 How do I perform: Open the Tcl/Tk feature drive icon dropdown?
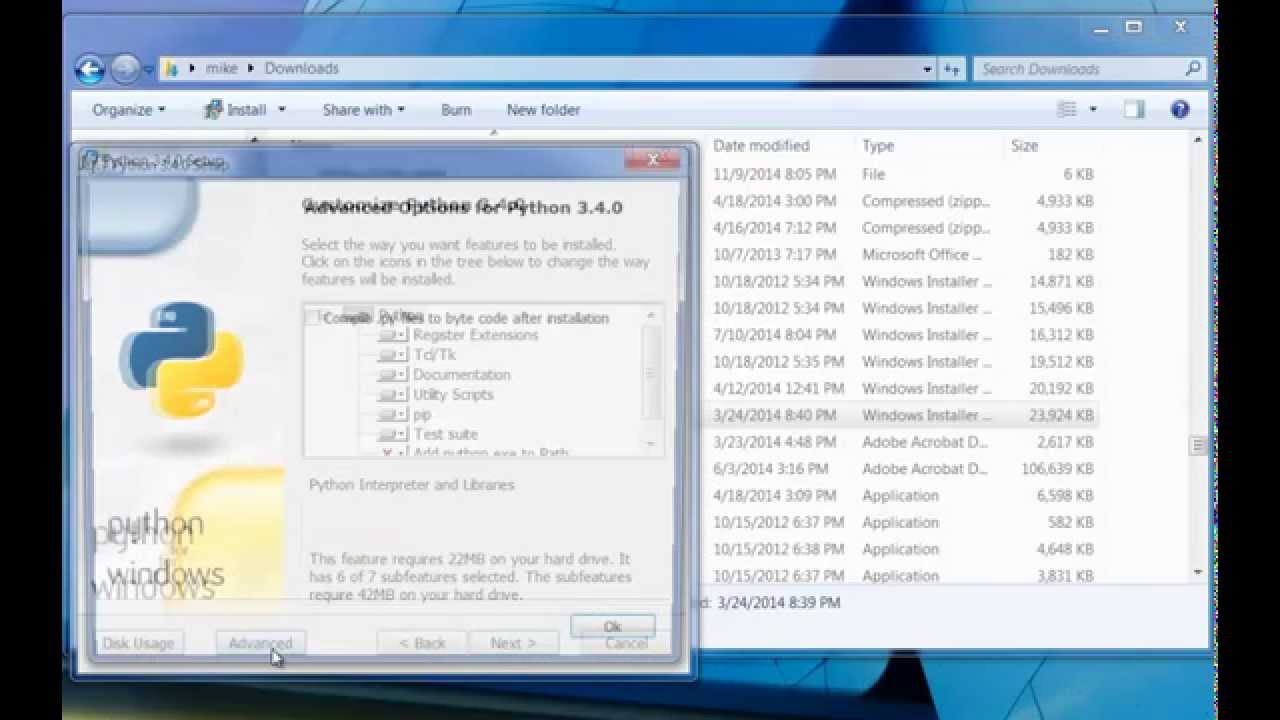click(x=392, y=355)
